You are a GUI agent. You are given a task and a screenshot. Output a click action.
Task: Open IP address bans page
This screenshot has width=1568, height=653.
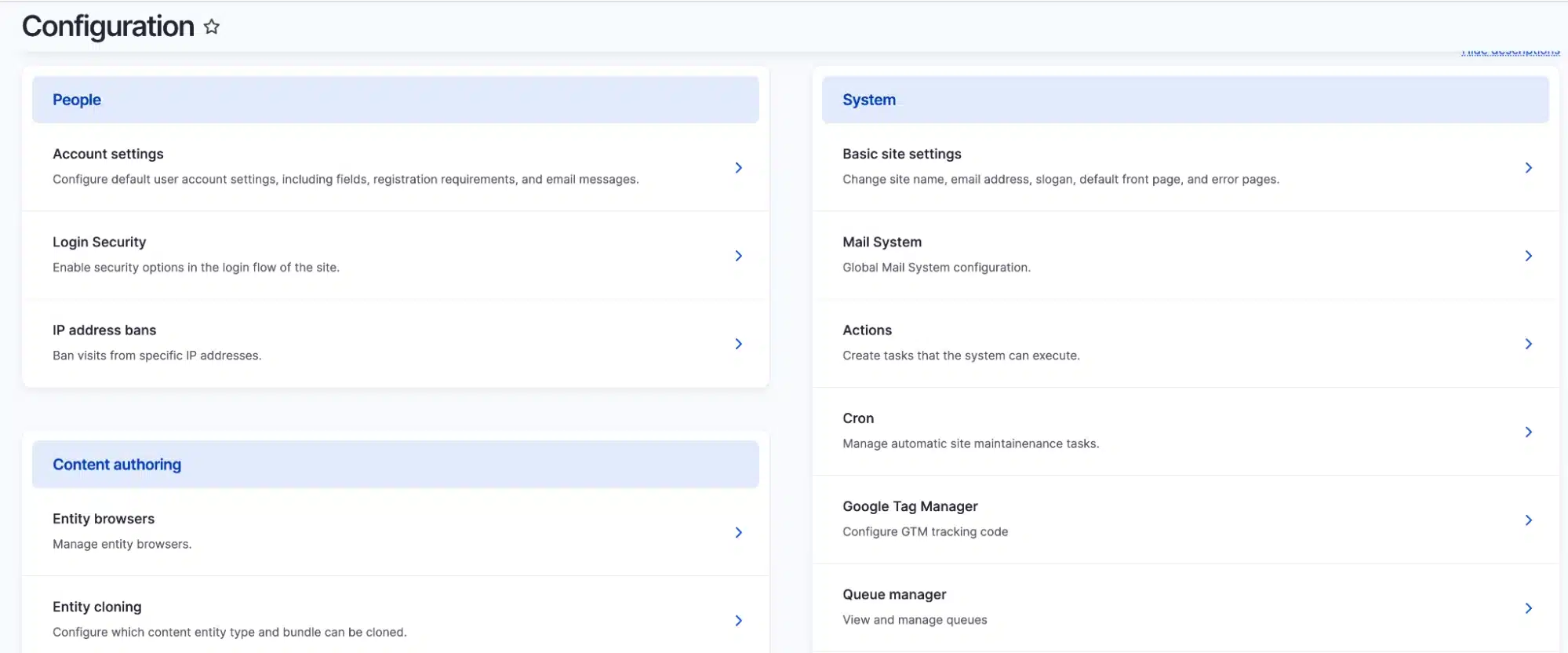pyautogui.click(x=104, y=330)
